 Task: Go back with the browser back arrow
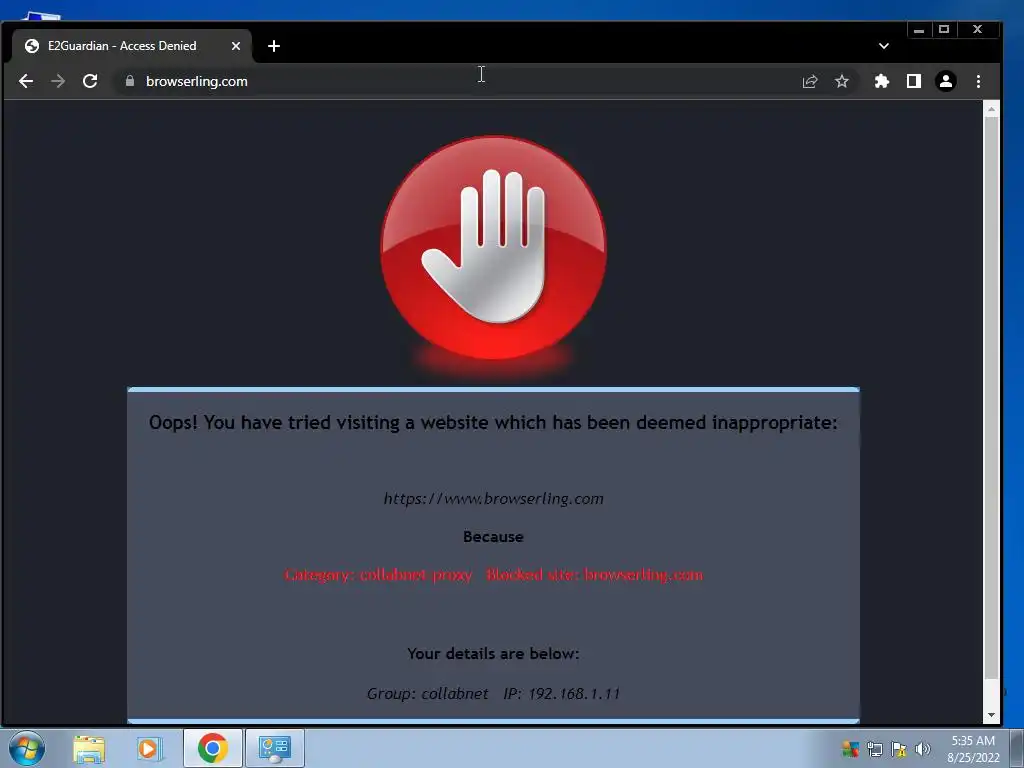pyautogui.click(x=26, y=81)
